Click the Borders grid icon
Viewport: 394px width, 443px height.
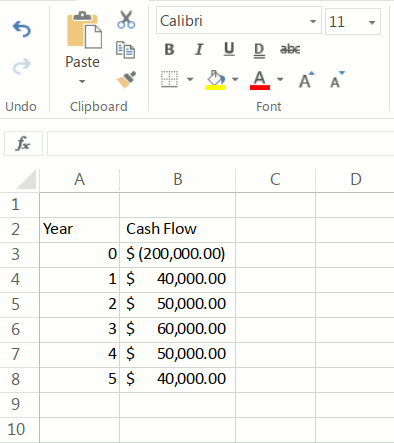pyautogui.click(x=169, y=79)
